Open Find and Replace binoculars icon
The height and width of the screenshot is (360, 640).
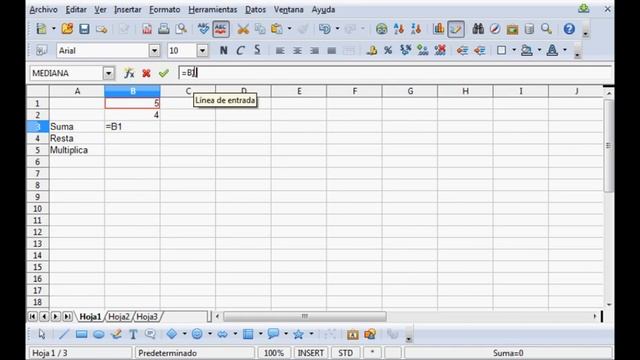(478, 29)
